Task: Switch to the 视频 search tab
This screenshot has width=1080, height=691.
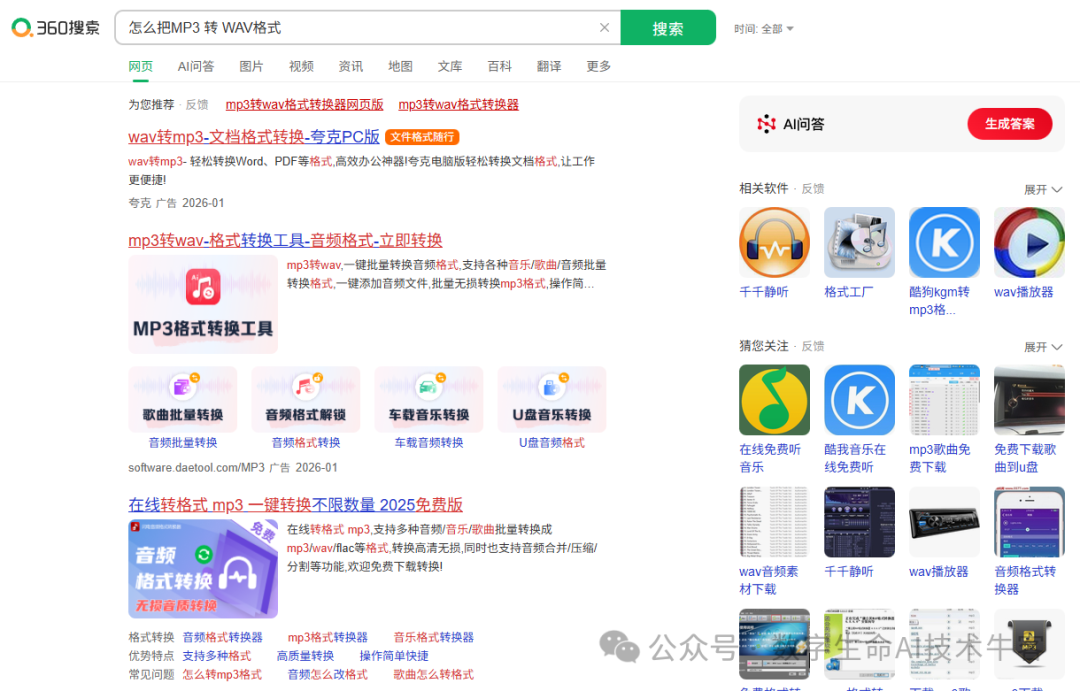Action: 301,66
